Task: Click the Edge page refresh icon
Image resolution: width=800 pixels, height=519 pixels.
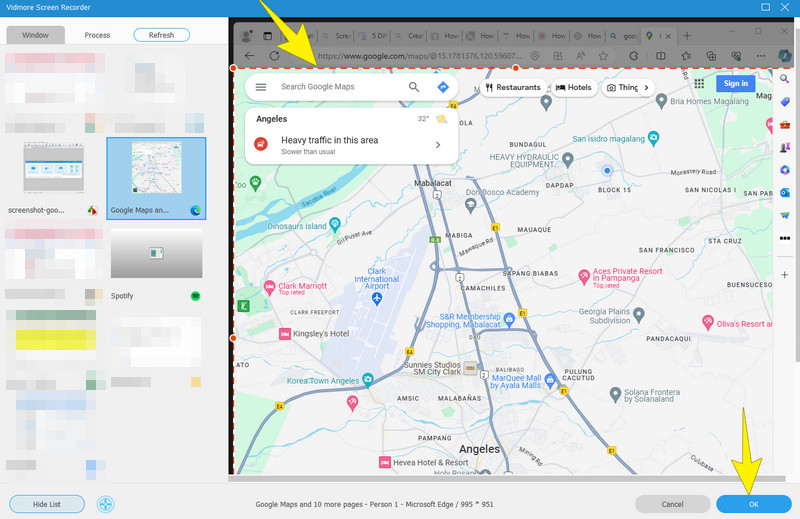Action: (x=274, y=56)
